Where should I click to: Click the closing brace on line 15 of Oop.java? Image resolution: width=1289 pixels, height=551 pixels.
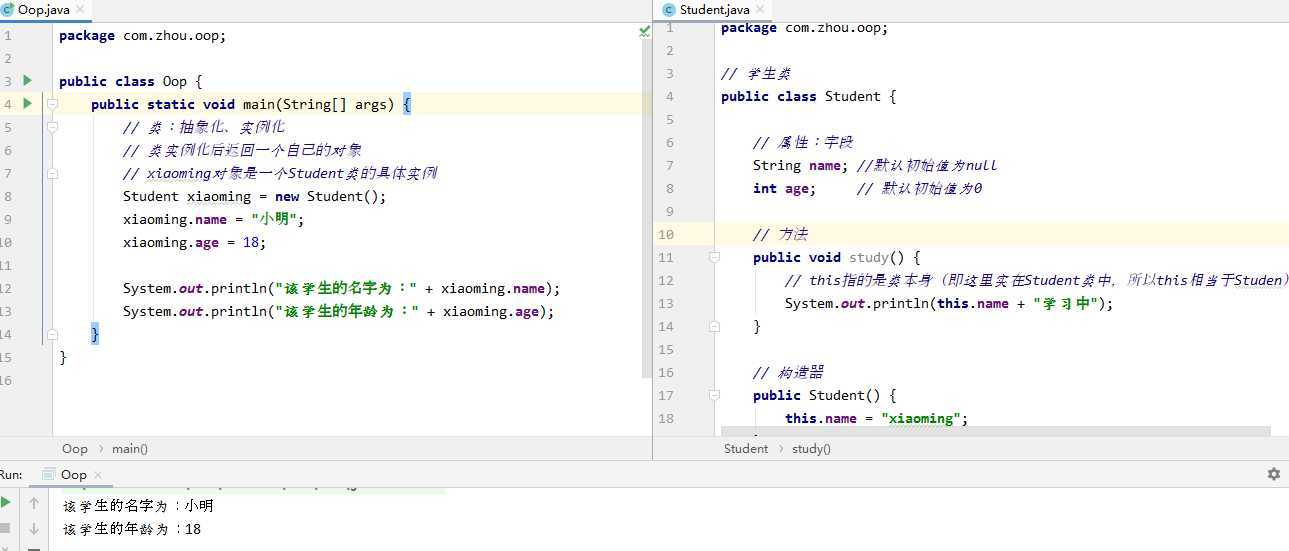pos(63,357)
